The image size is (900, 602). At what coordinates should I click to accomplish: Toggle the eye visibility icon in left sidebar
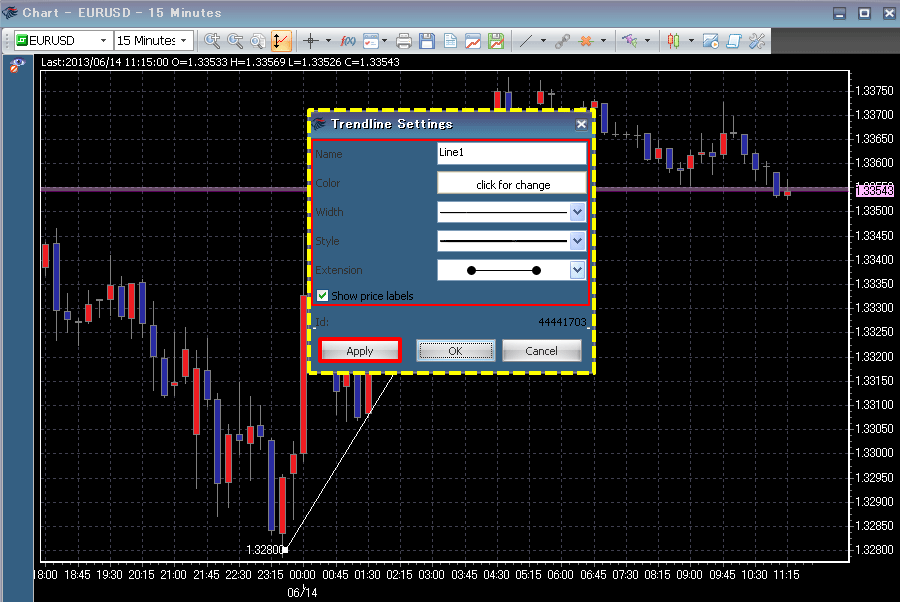coord(17,66)
